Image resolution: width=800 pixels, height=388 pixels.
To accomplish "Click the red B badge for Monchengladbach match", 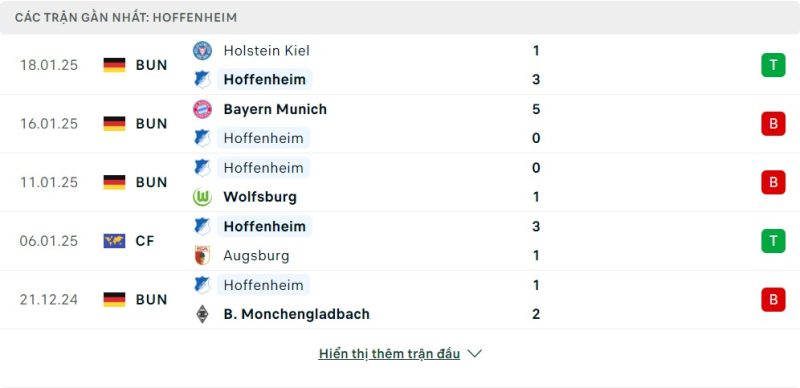I will point(773,300).
